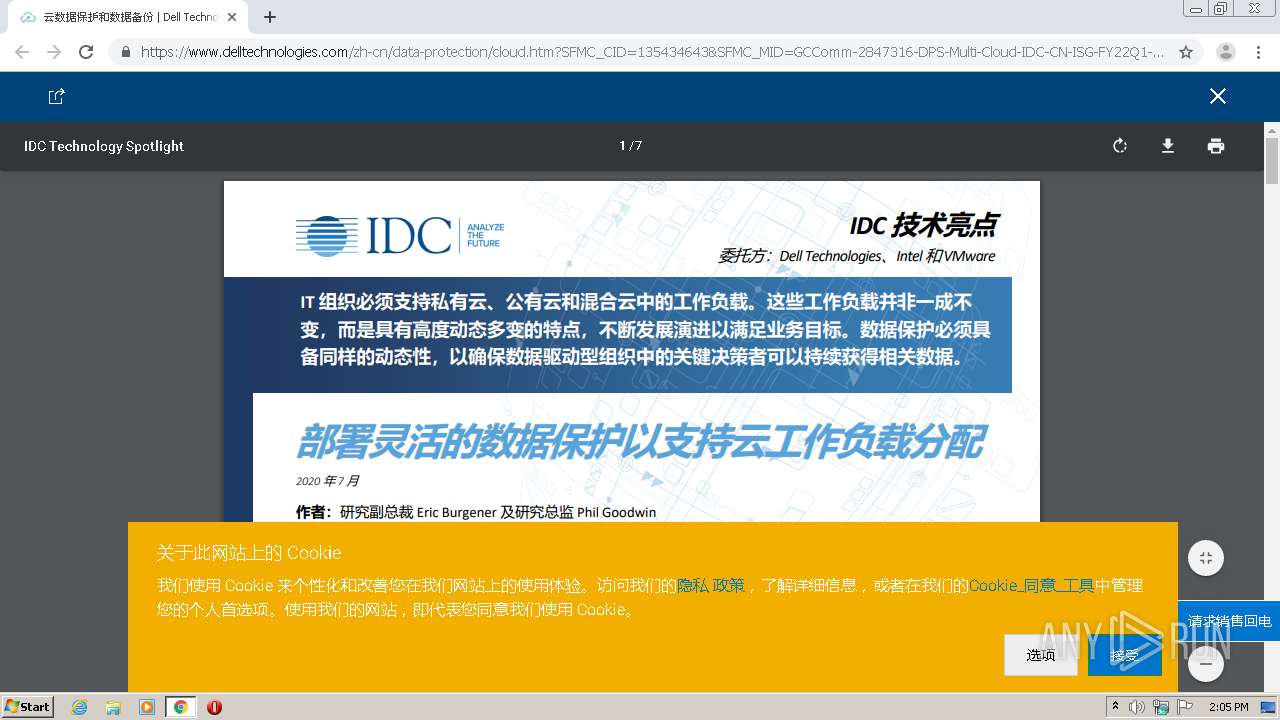
Task: Open cookie options button 选项
Action: (1041, 655)
